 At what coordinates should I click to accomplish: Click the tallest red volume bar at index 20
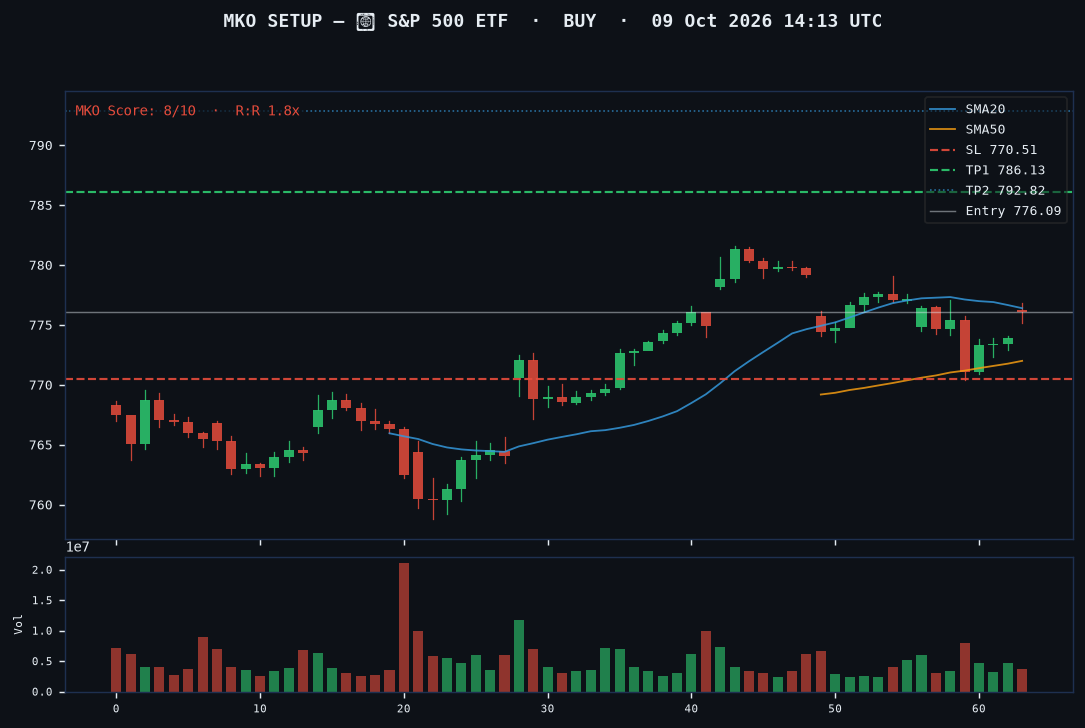tap(404, 628)
